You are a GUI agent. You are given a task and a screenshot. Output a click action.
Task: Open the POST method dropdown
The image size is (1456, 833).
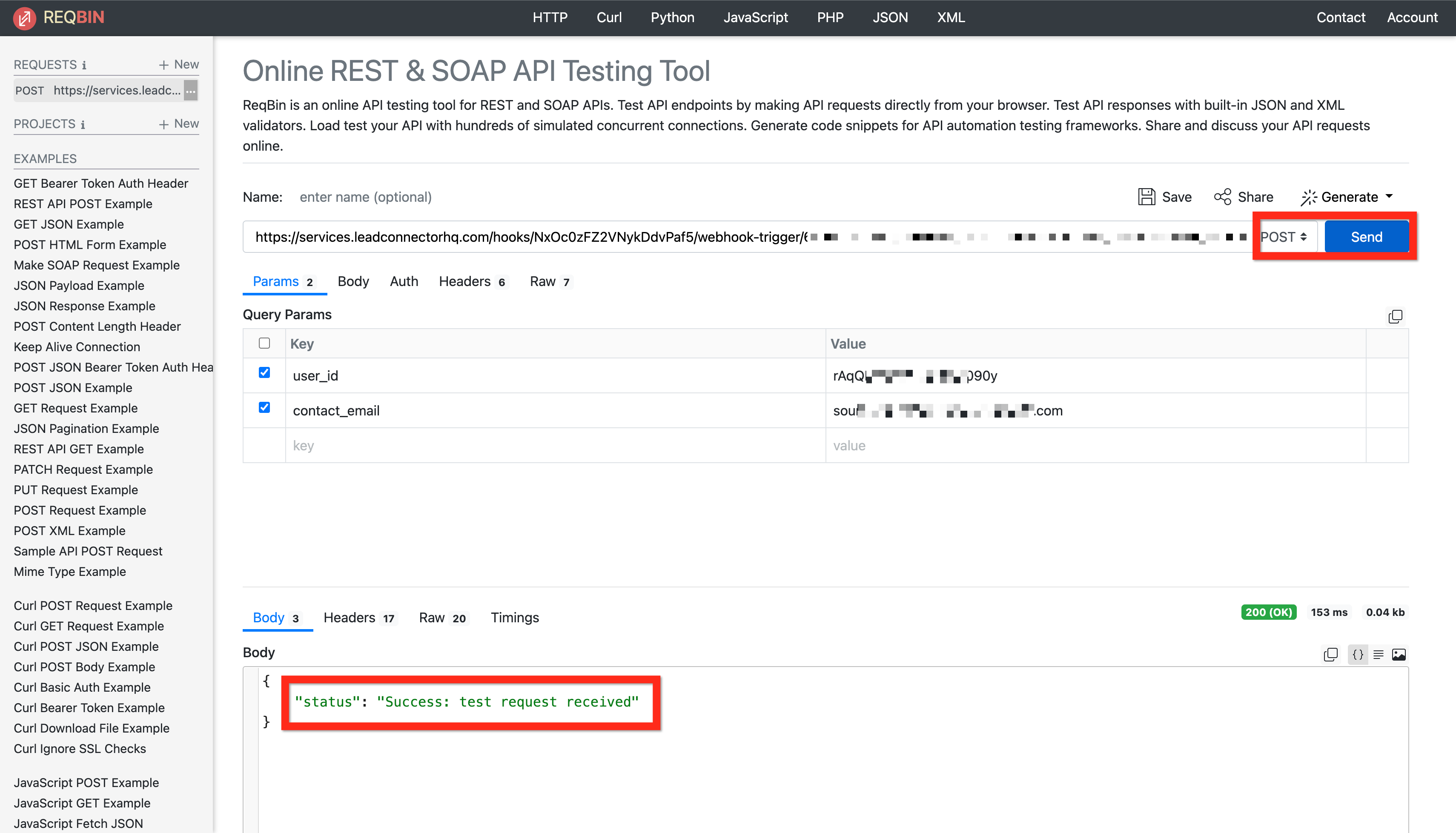point(1284,237)
